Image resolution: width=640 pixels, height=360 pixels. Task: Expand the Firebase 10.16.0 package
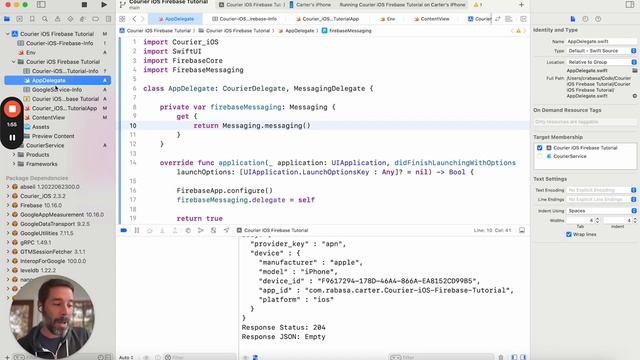pyautogui.click(x=7, y=205)
